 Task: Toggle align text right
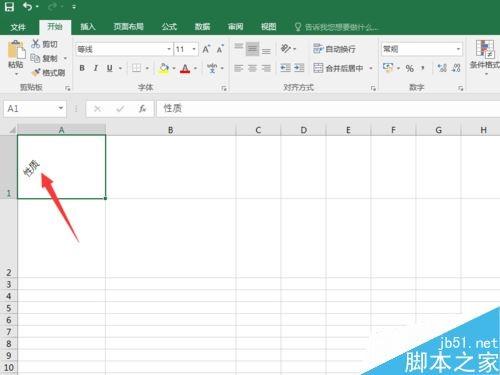point(266,68)
